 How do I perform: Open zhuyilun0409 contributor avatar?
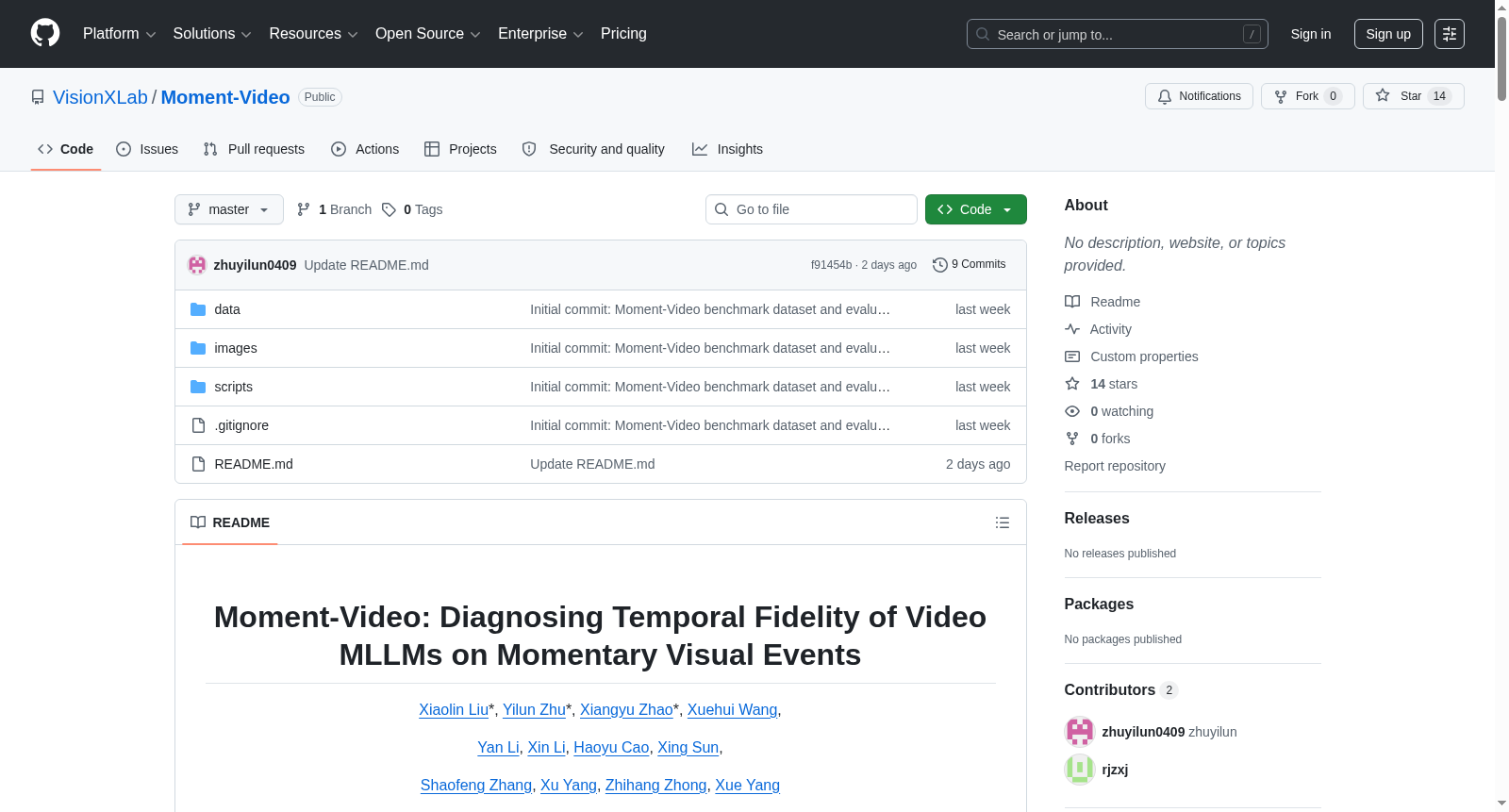(1079, 732)
